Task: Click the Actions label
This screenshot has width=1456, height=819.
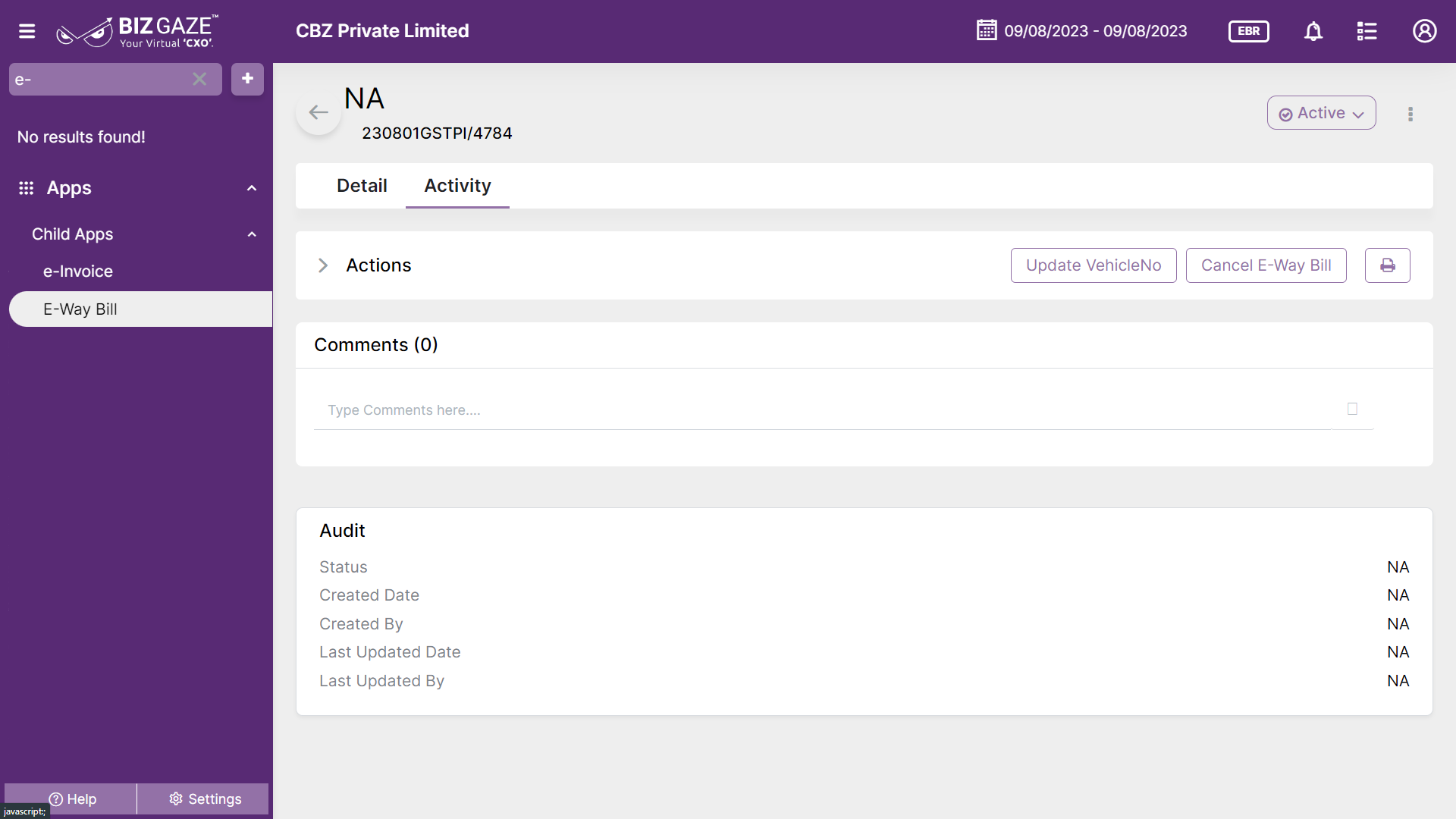Action: [378, 265]
